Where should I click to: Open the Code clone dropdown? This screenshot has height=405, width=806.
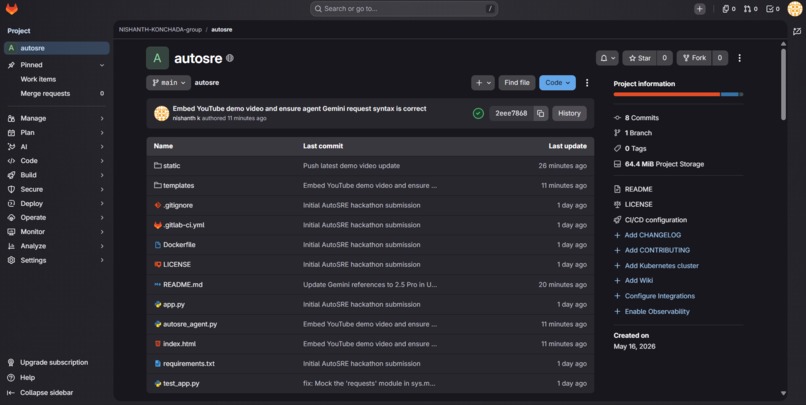(x=557, y=83)
